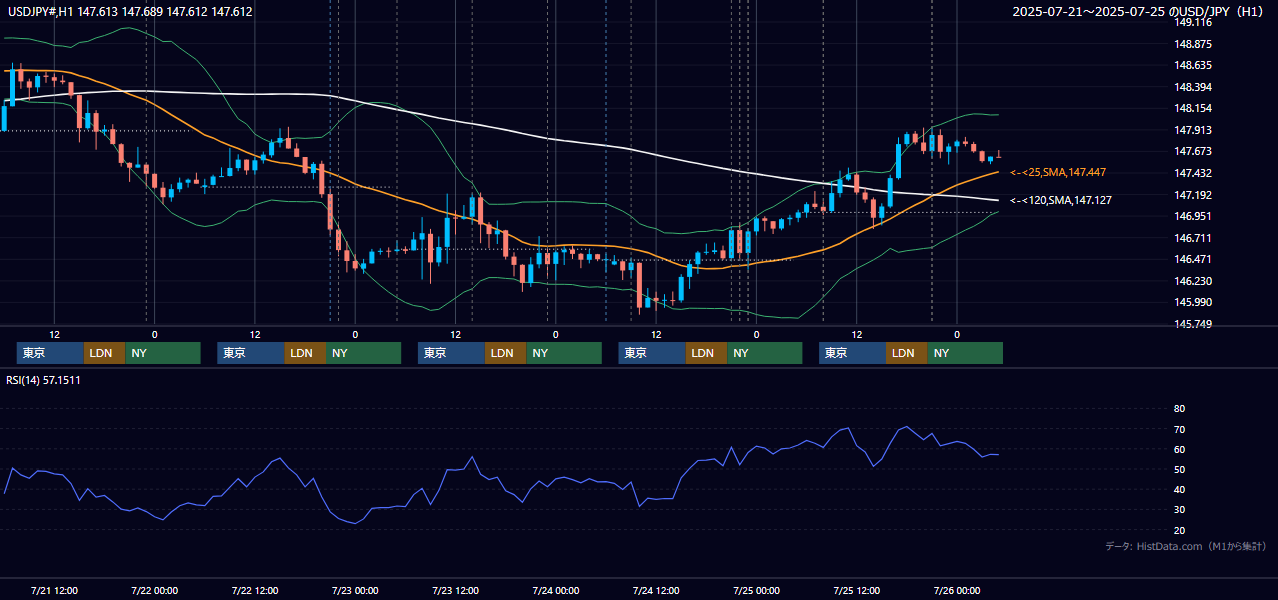The height and width of the screenshot is (600, 1278).
Task: Select the last (rightmost) 東京 session block
Action: click(852, 353)
